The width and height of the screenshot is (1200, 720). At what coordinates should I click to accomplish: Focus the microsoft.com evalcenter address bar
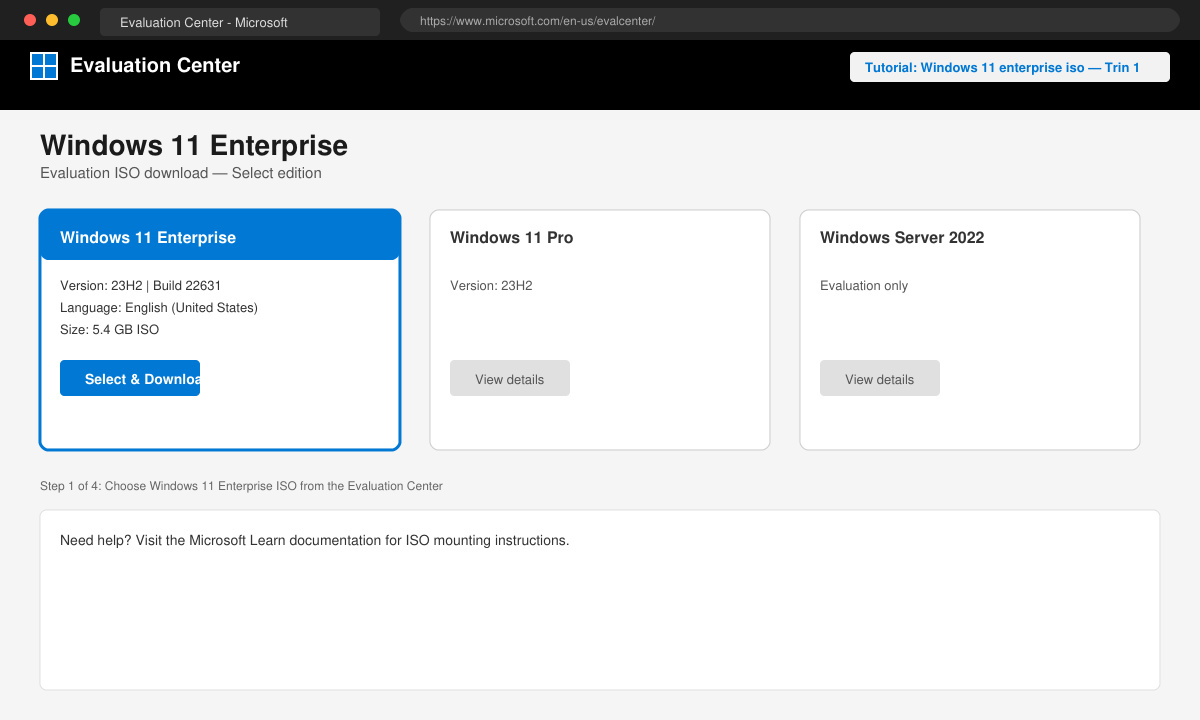click(790, 20)
